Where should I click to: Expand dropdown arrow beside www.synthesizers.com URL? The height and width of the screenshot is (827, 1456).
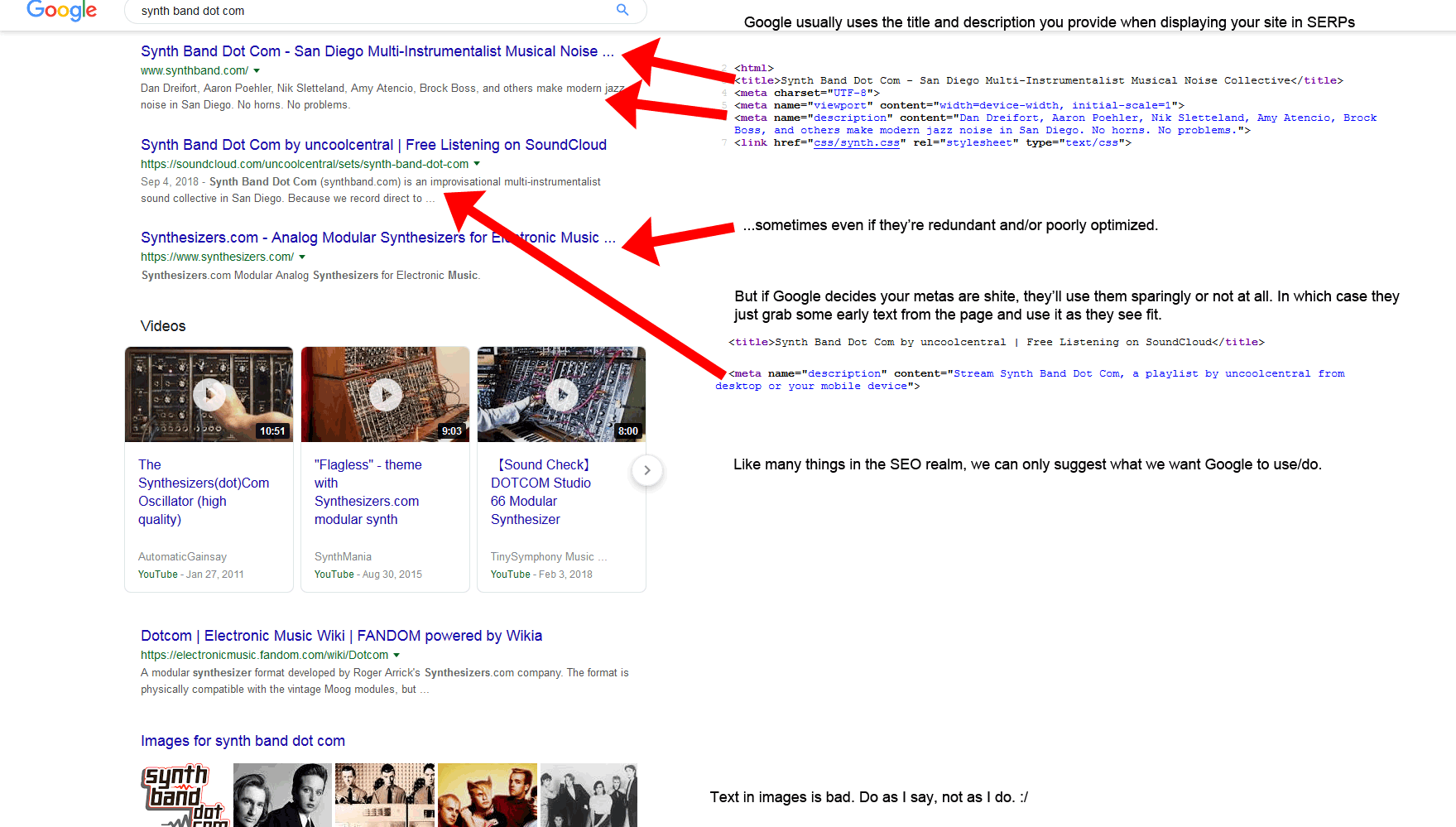pyautogui.click(x=302, y=257)
